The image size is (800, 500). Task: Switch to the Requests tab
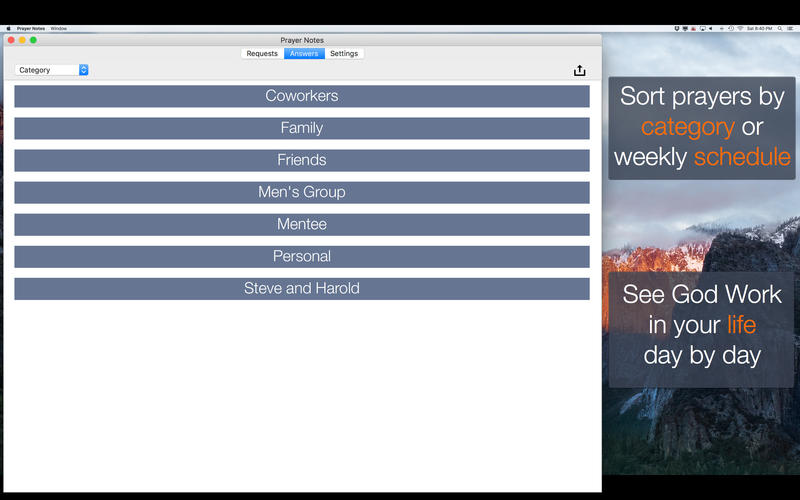click(262, 53)
